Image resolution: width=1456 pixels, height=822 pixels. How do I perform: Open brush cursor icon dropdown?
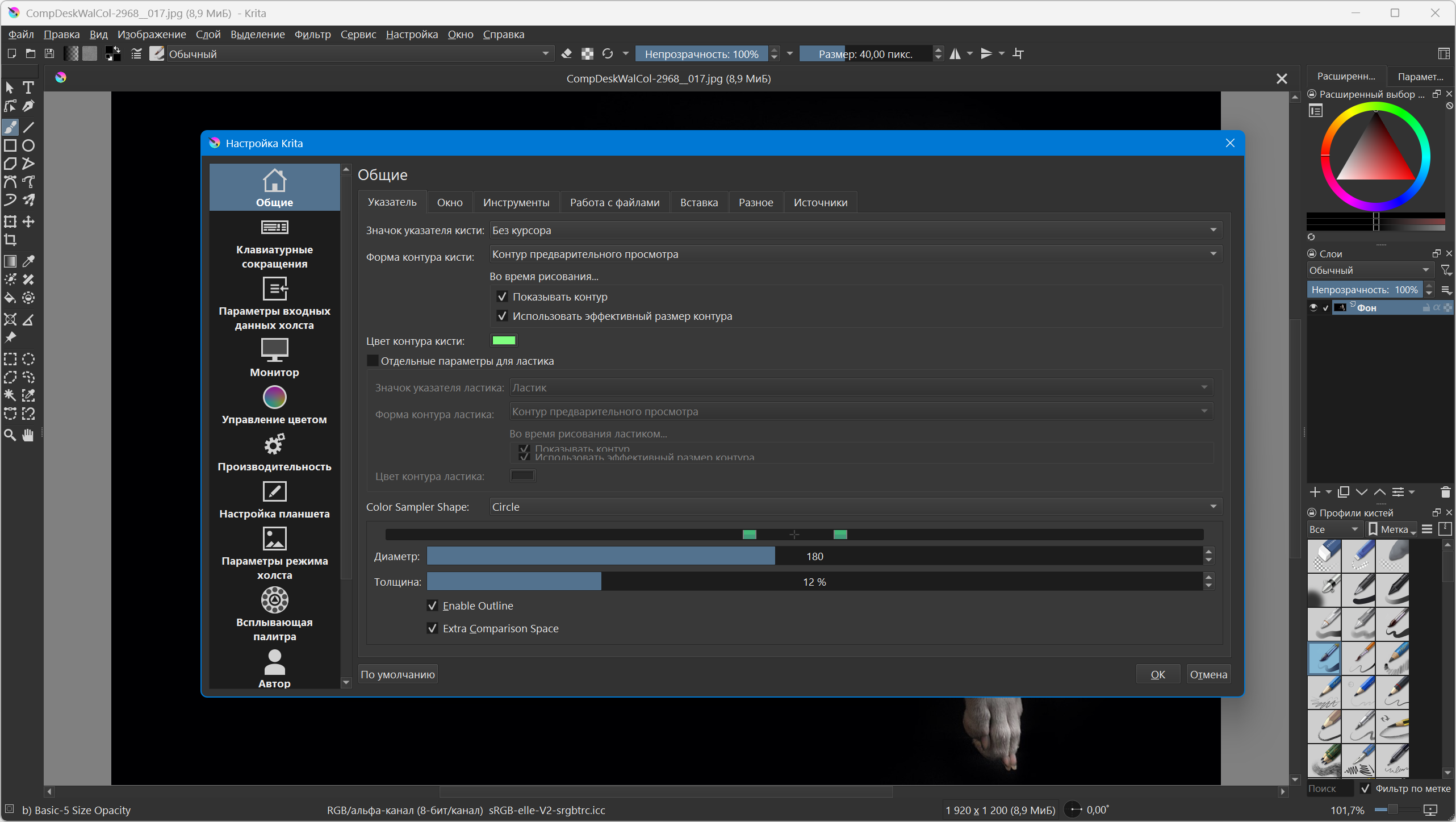[x=855, y=230]
